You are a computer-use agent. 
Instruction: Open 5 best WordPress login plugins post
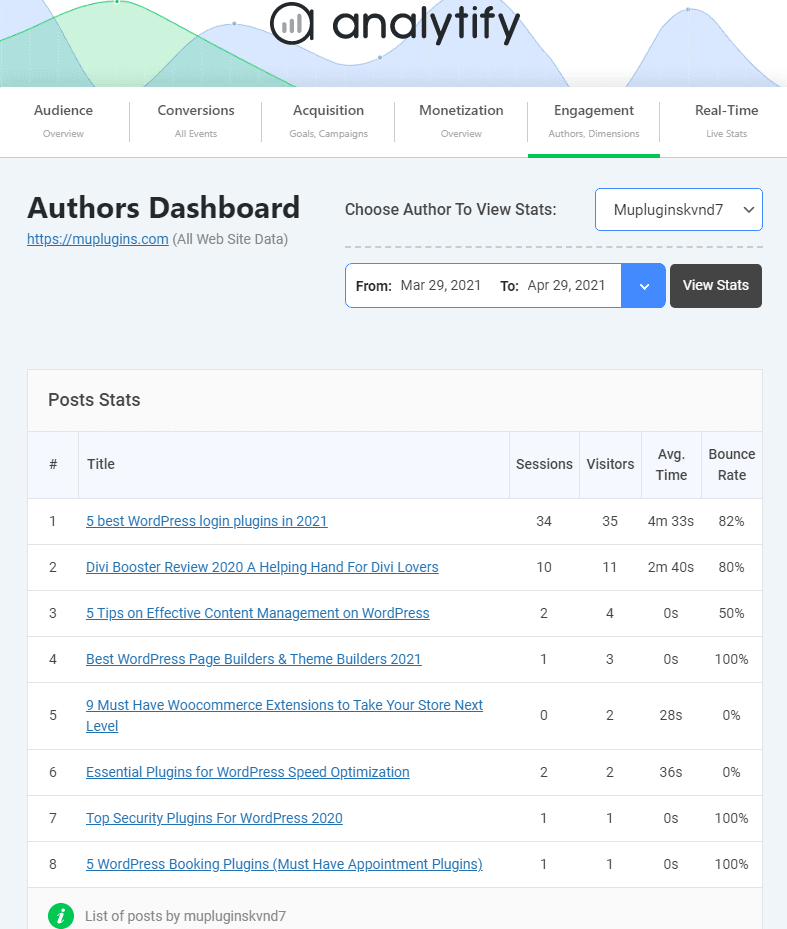tap(207, 521)
